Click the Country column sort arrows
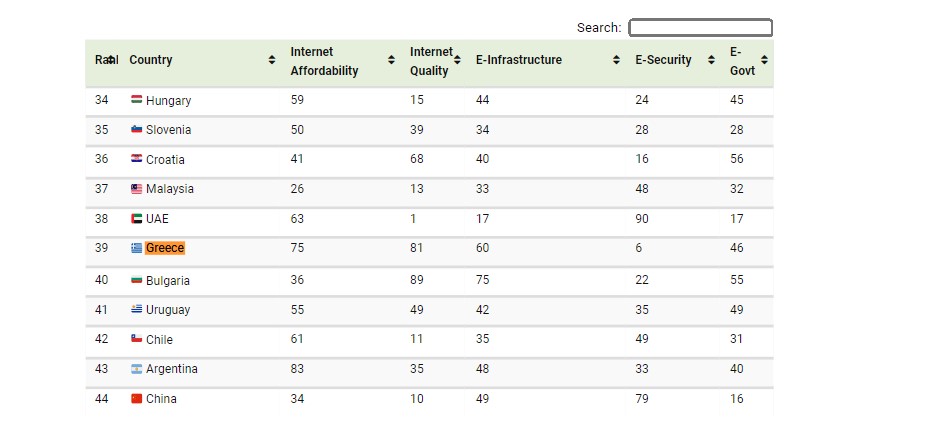 272,59
